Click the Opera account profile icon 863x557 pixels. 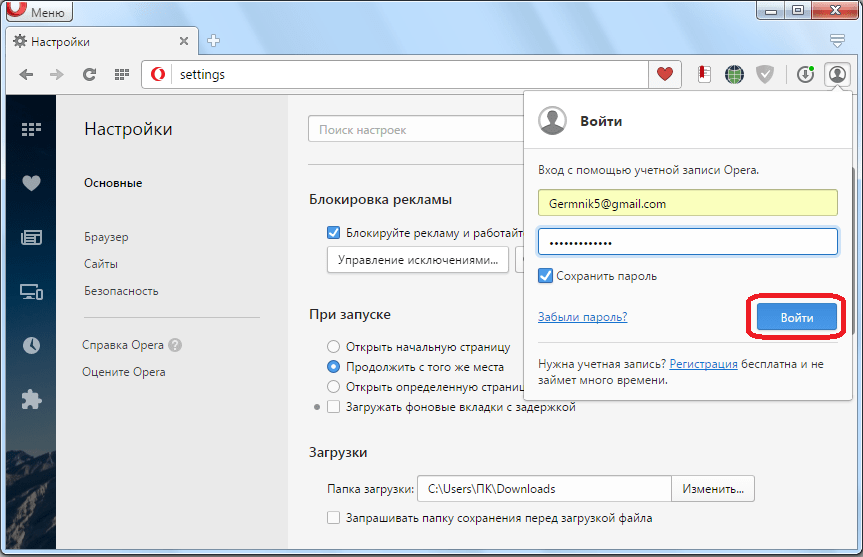click(837, 74)
